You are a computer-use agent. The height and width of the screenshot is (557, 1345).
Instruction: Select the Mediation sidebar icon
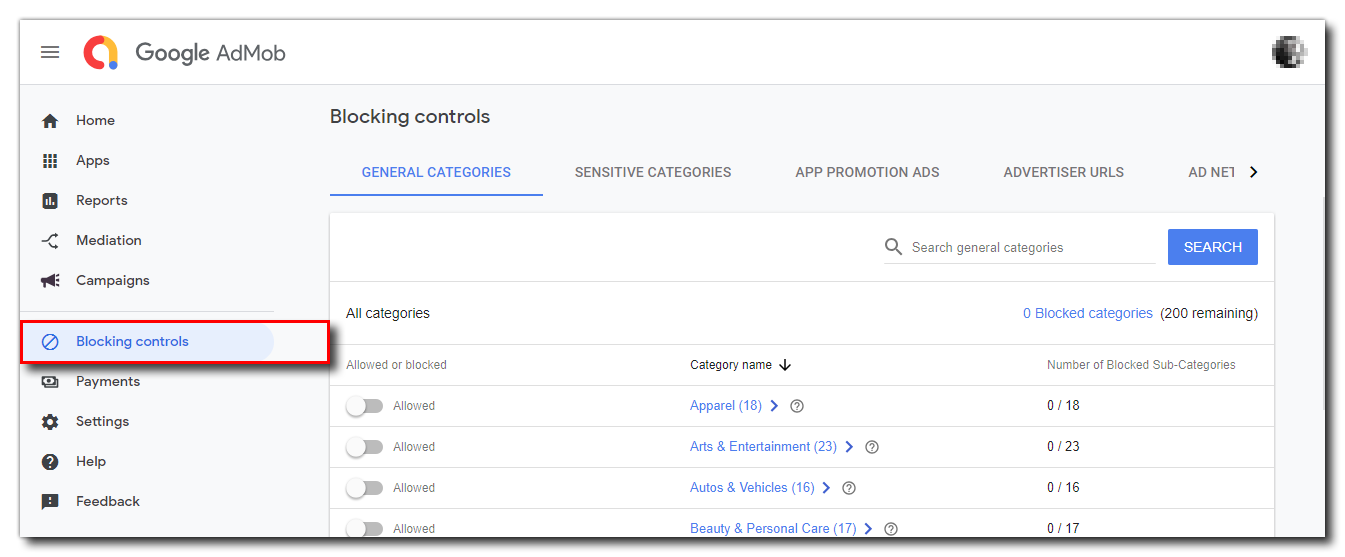click(x=50, y=240)
